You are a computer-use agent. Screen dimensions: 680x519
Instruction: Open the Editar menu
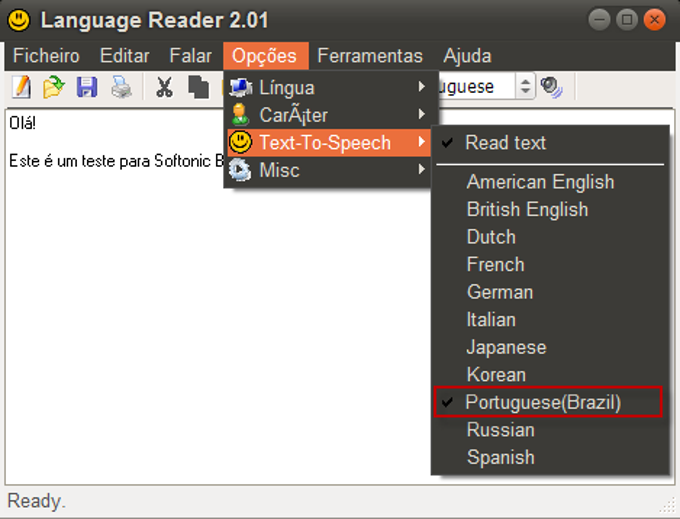point(125,56)
